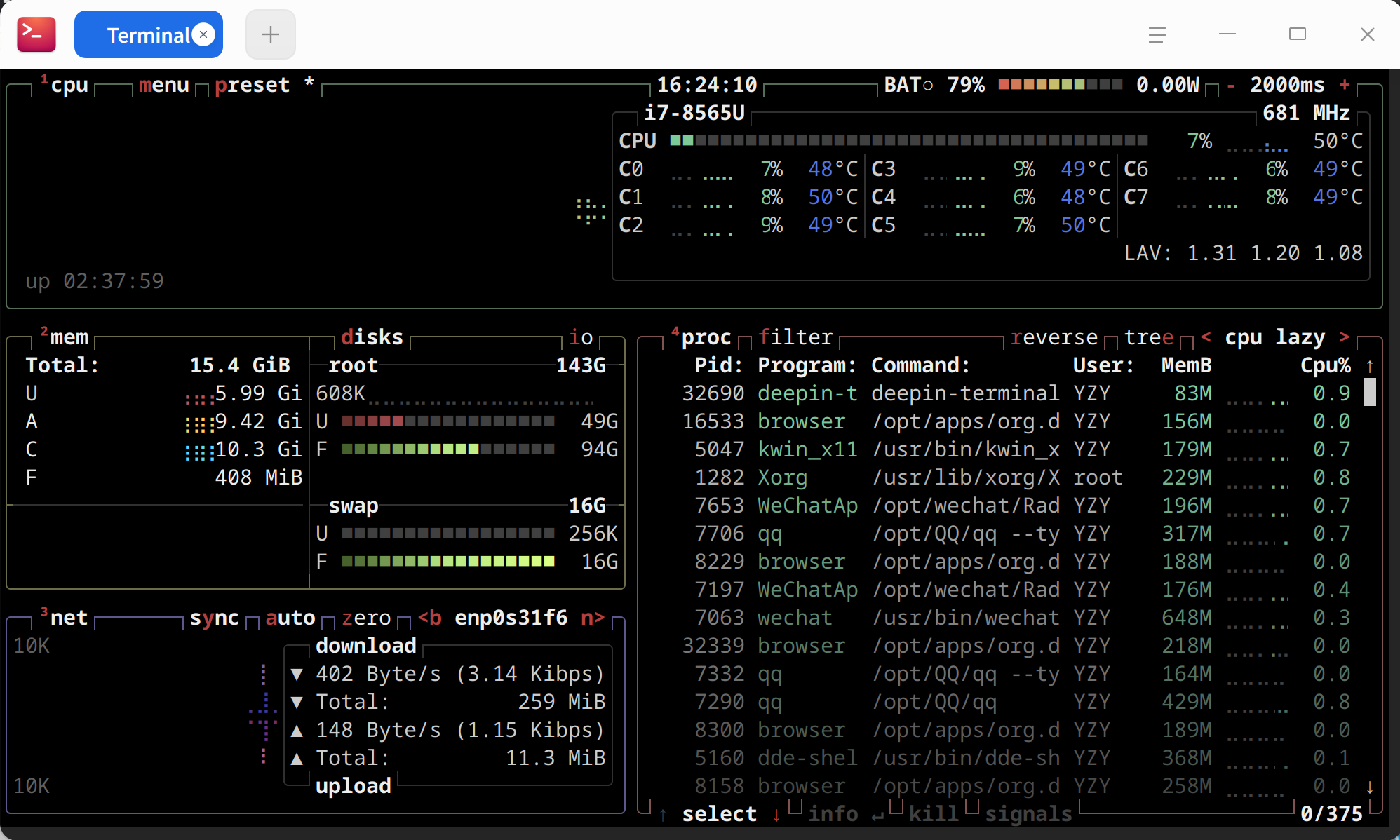Click the process list scrollbar thumb

tap(1370, 392)
